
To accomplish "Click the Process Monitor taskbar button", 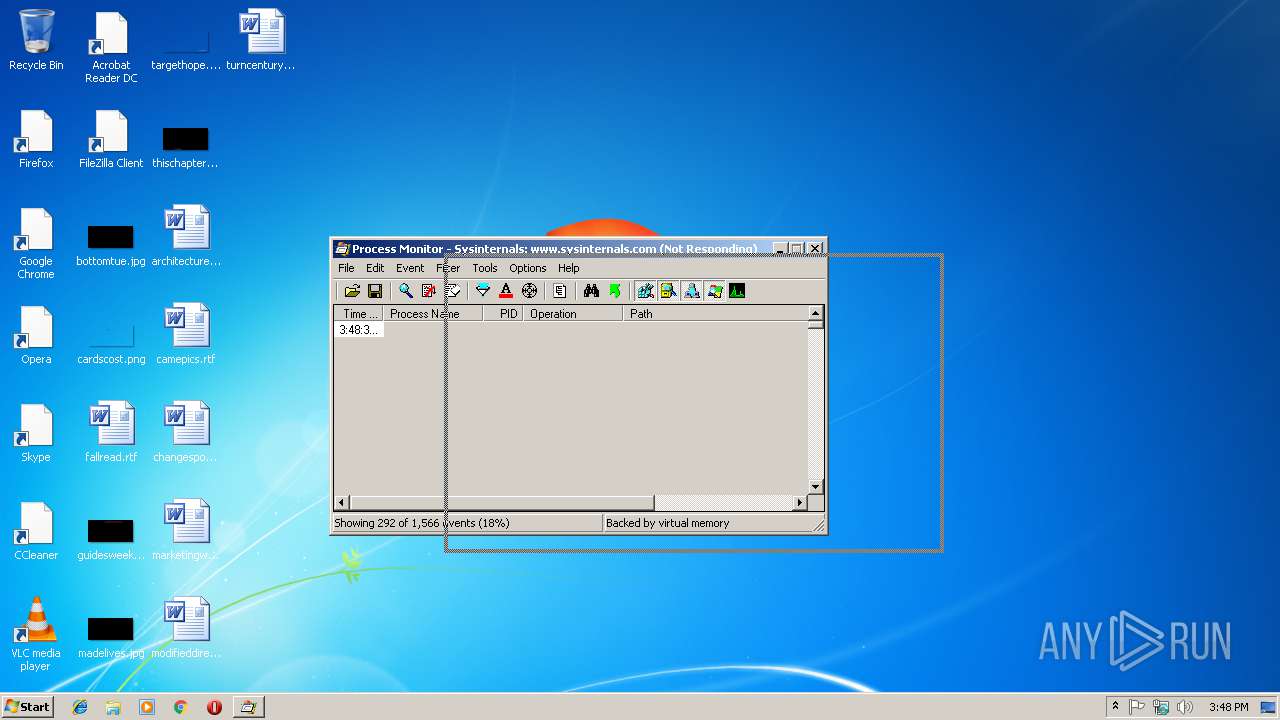I will (248, 707).
